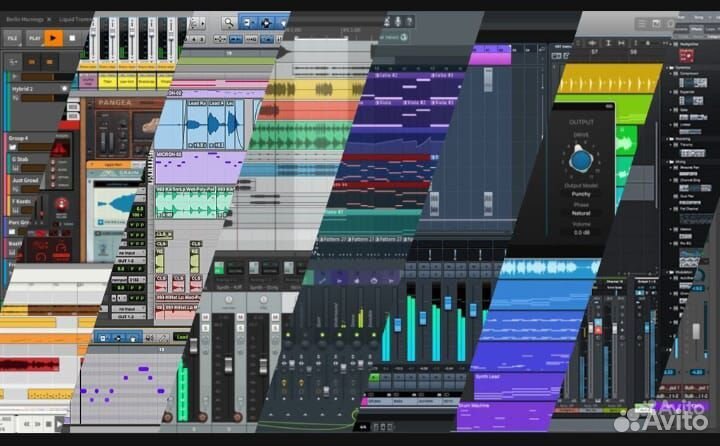Screen dimensions: 720x446
Task: Open the Punchy output model dropdown
Action: [581, 194]
